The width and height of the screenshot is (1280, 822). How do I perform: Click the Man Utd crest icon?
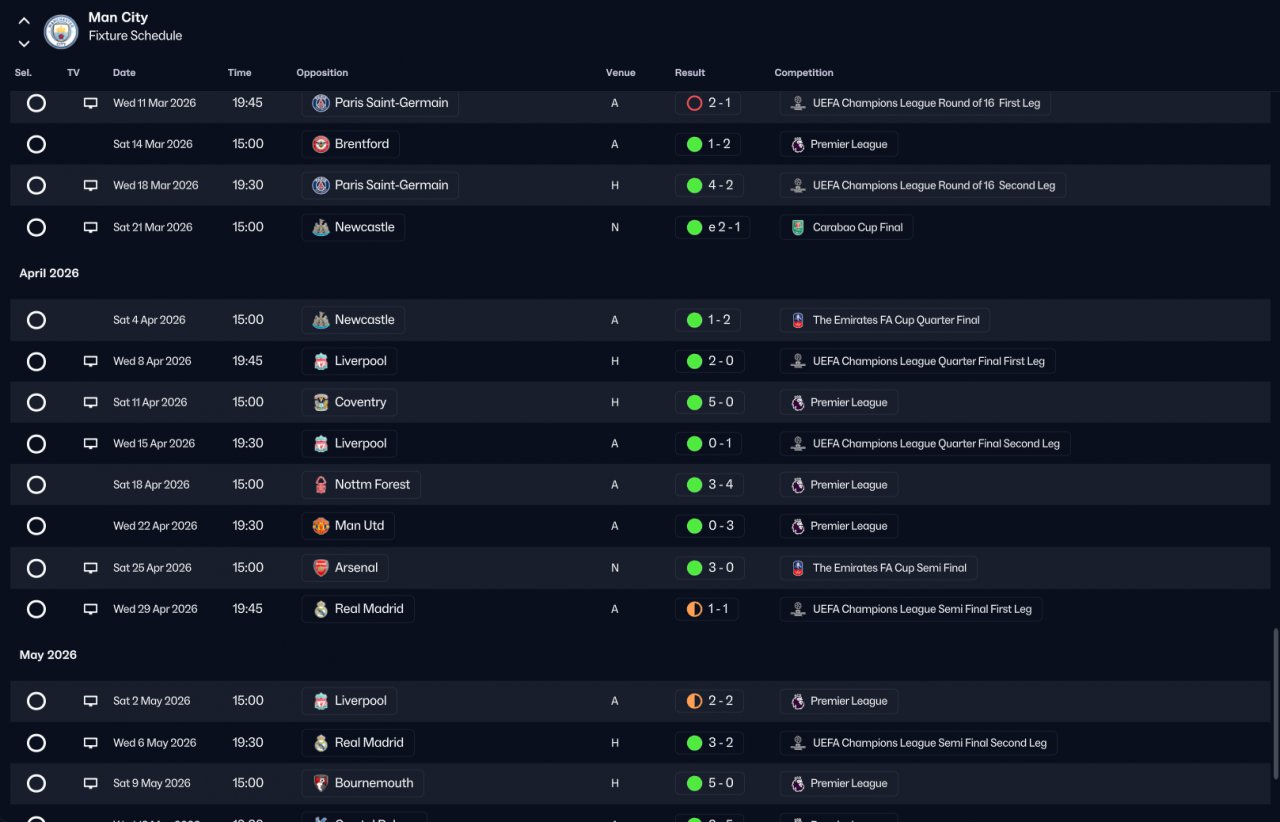pos(321,526)
